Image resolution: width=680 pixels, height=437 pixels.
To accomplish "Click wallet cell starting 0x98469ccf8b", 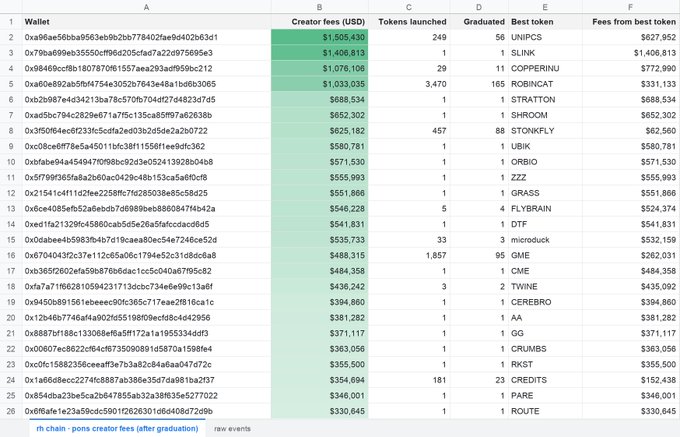I will coord(147,68).
